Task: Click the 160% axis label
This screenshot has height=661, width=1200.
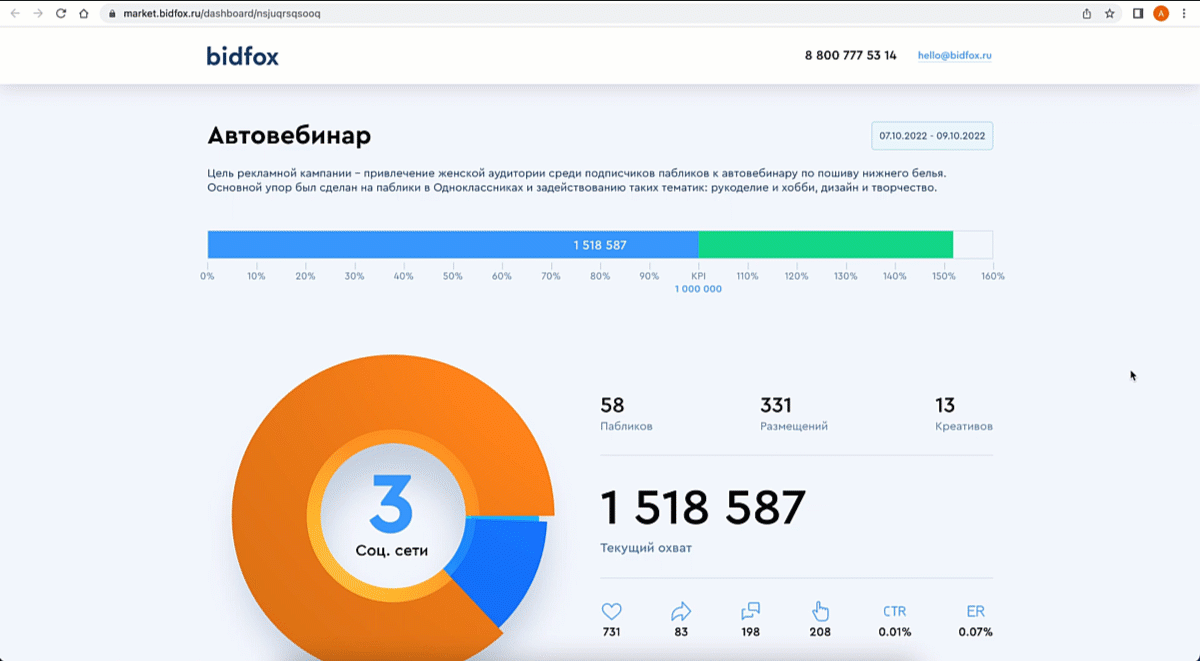Action: (993, 276)
